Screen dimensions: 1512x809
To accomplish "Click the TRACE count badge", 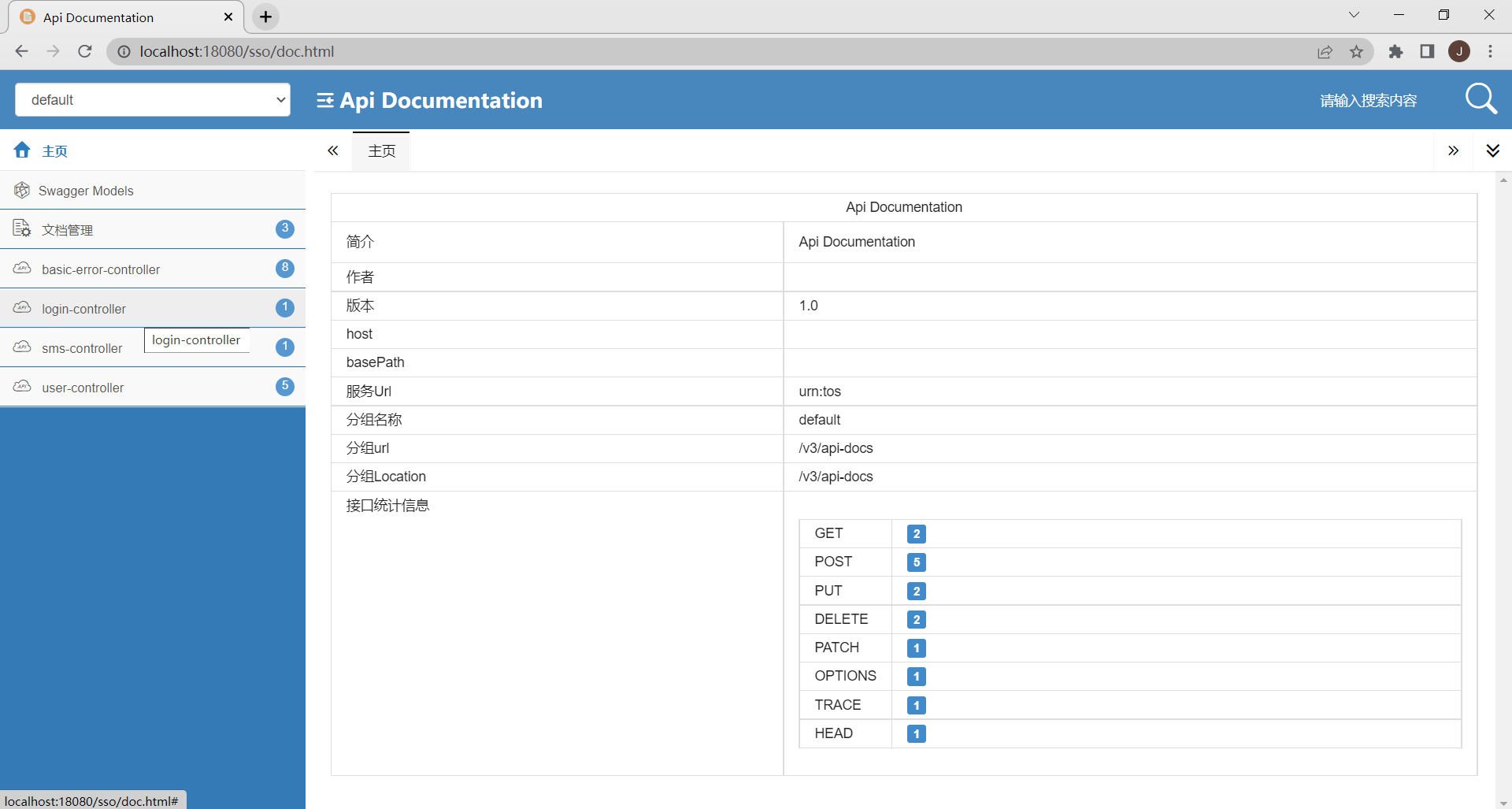I will [x=916, y=705].
